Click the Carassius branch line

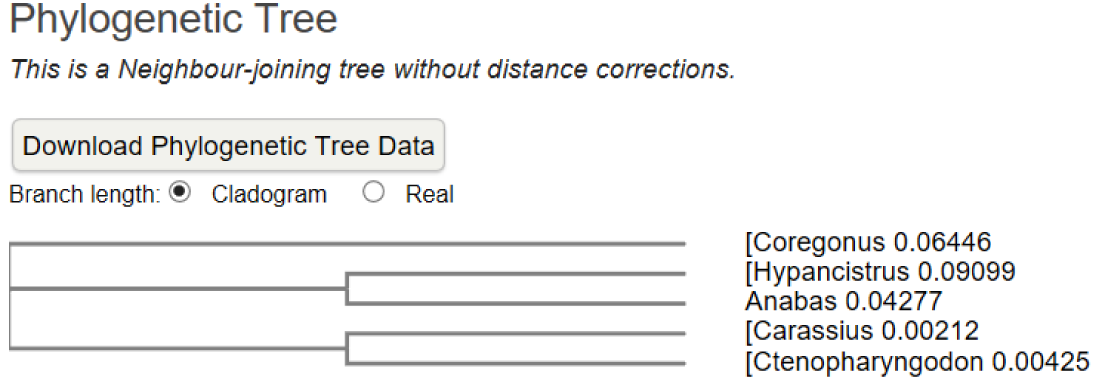[x=516, y=334]
